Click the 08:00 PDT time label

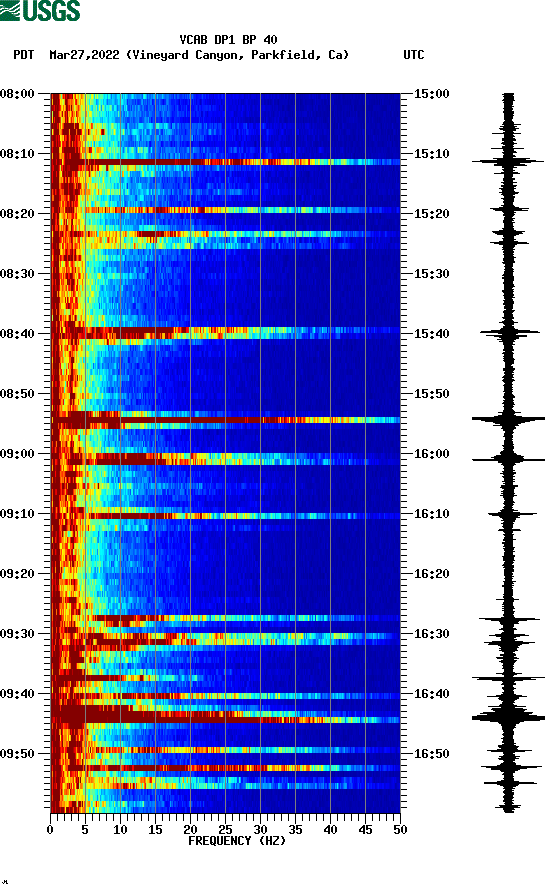point(17,93)
